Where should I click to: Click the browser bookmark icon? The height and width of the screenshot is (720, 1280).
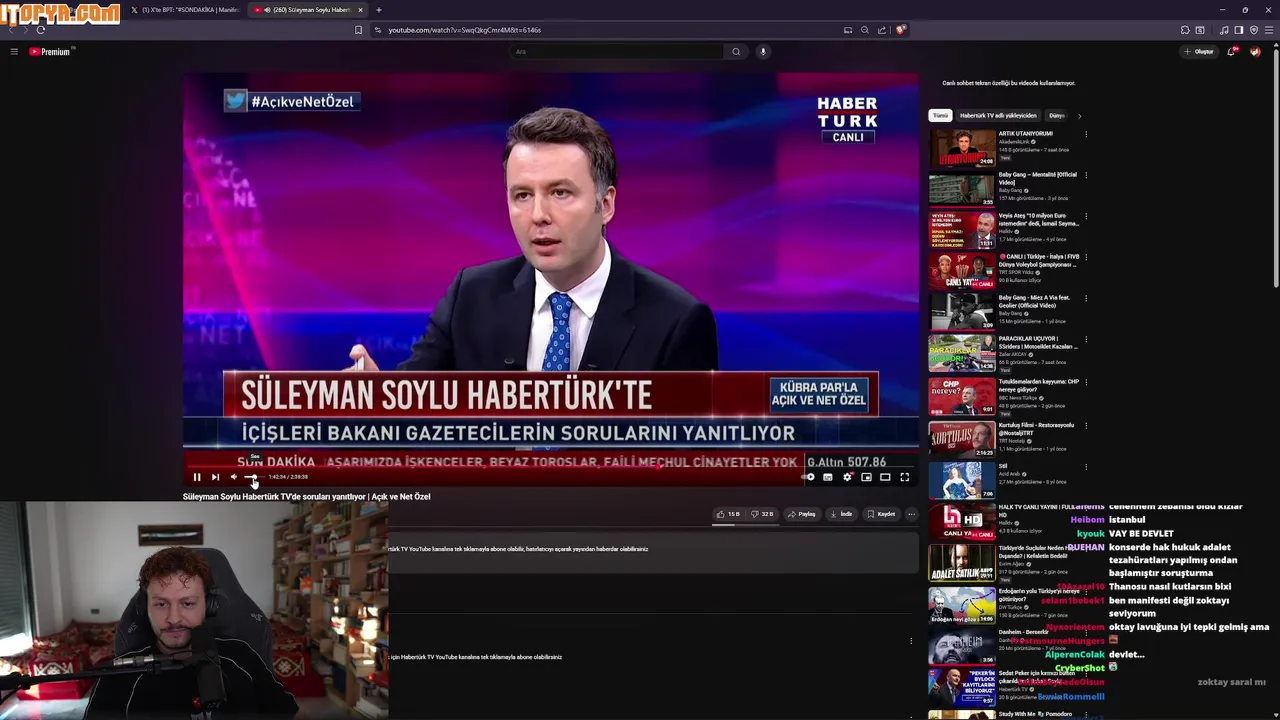pyautogui.click(x=358, y=30)
